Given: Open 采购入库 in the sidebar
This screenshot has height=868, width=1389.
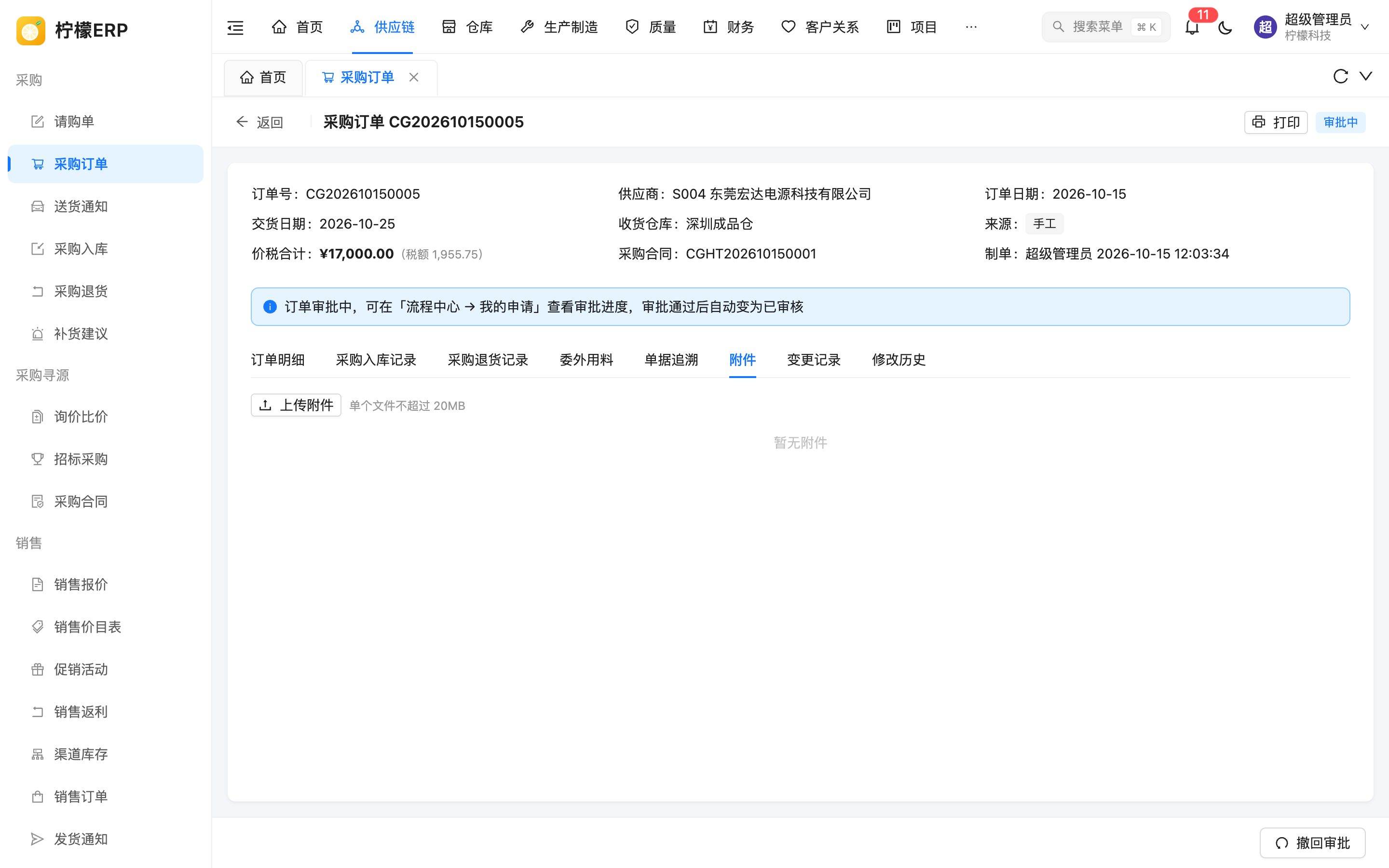Looking at the screenshot, I should 106,249.
